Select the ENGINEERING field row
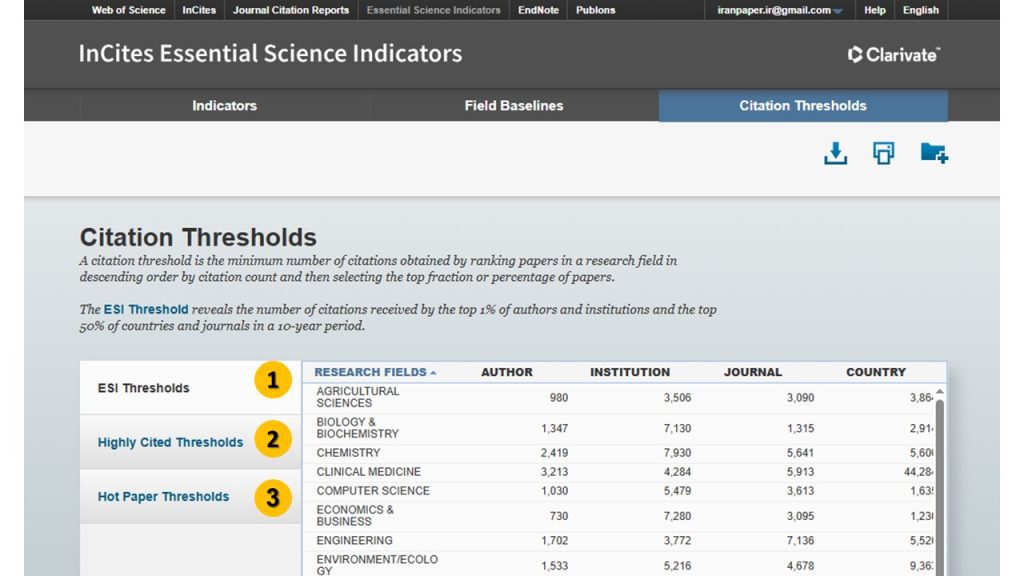This screenshot has width=1024, height=576. click(618, 540)
